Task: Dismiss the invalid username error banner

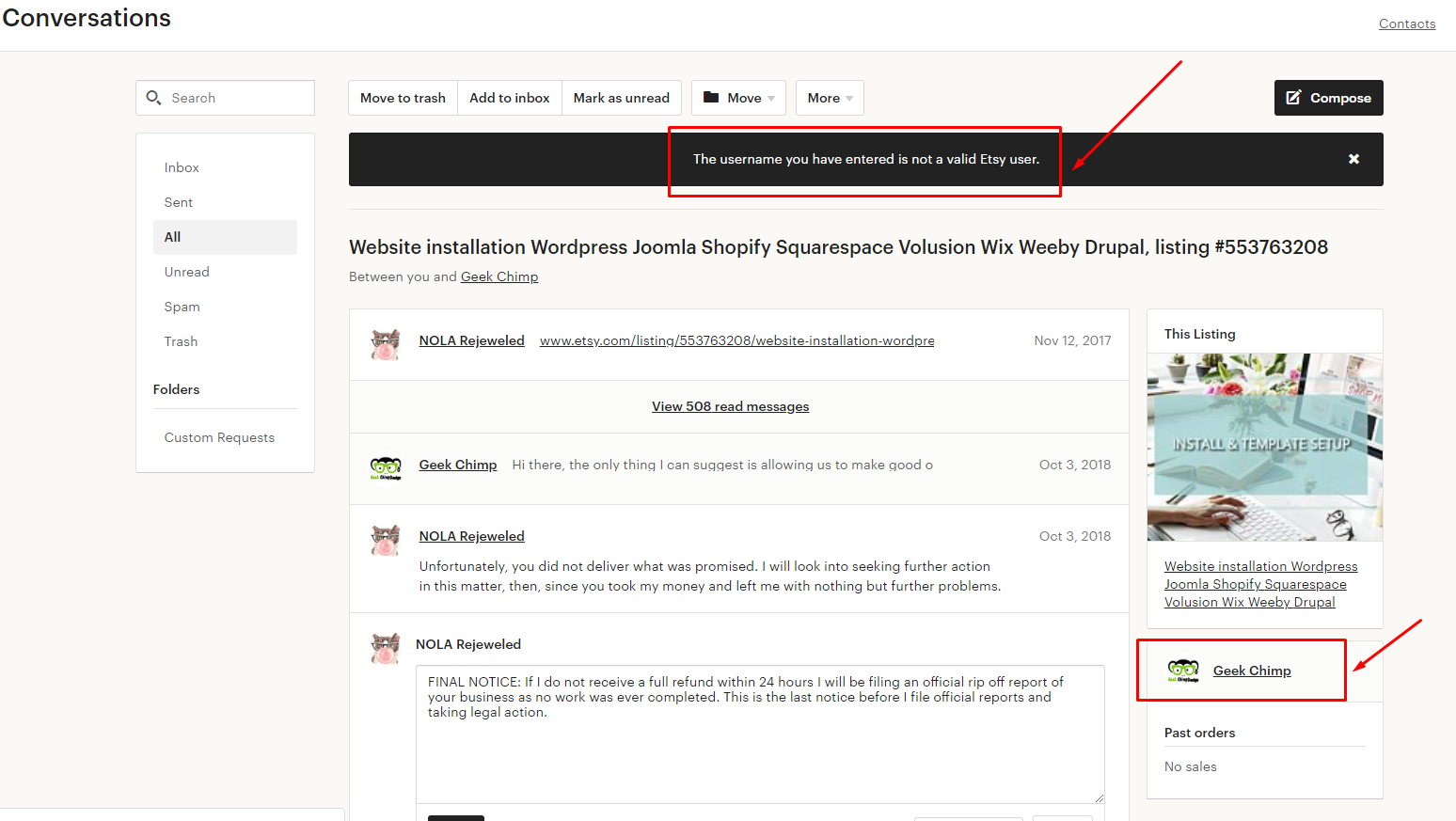Action: [1353, 159]
